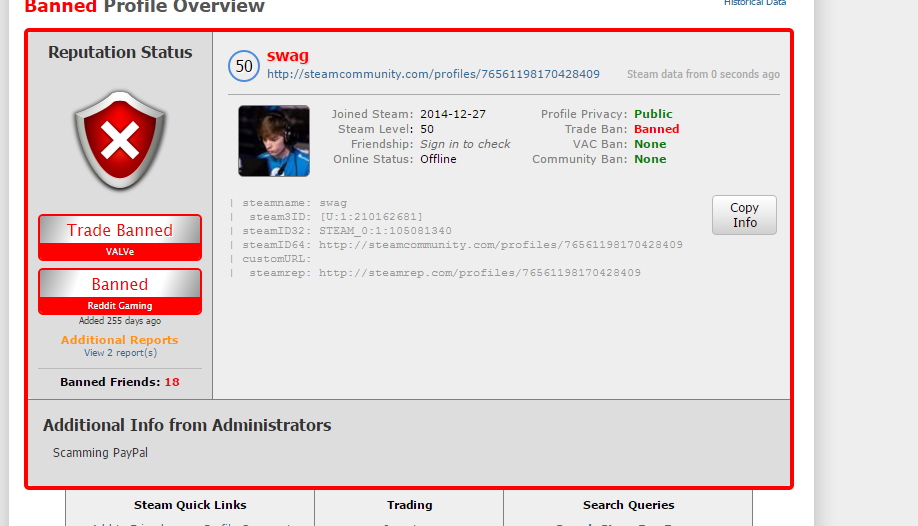Screen dimensions: 918x526
Task: Click the Reputation Status heading
Action: (x=120, y=52)
